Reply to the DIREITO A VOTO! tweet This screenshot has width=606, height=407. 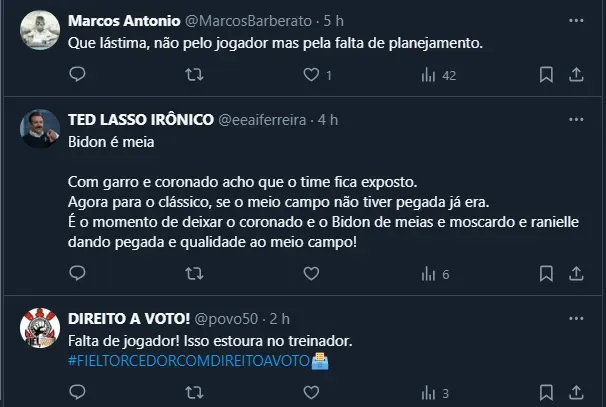click(78, 393)
